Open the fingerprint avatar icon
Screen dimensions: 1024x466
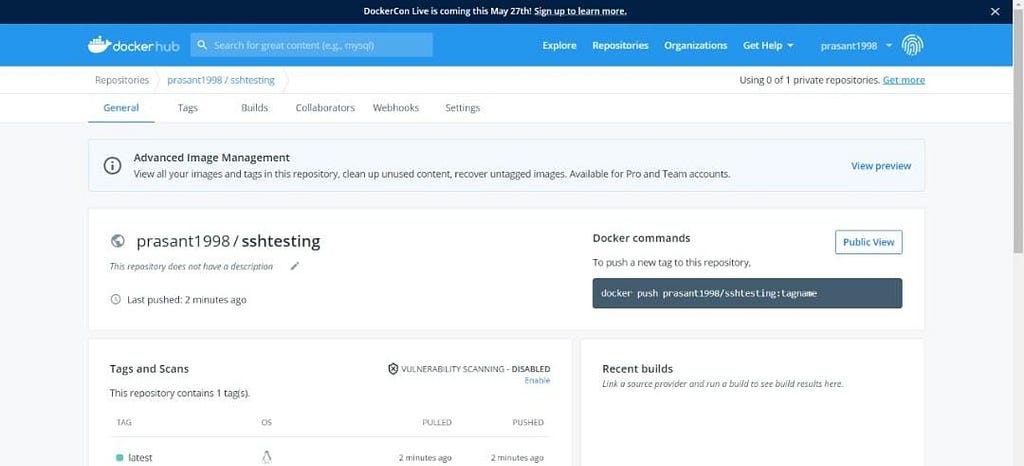(x=912, y=45)
